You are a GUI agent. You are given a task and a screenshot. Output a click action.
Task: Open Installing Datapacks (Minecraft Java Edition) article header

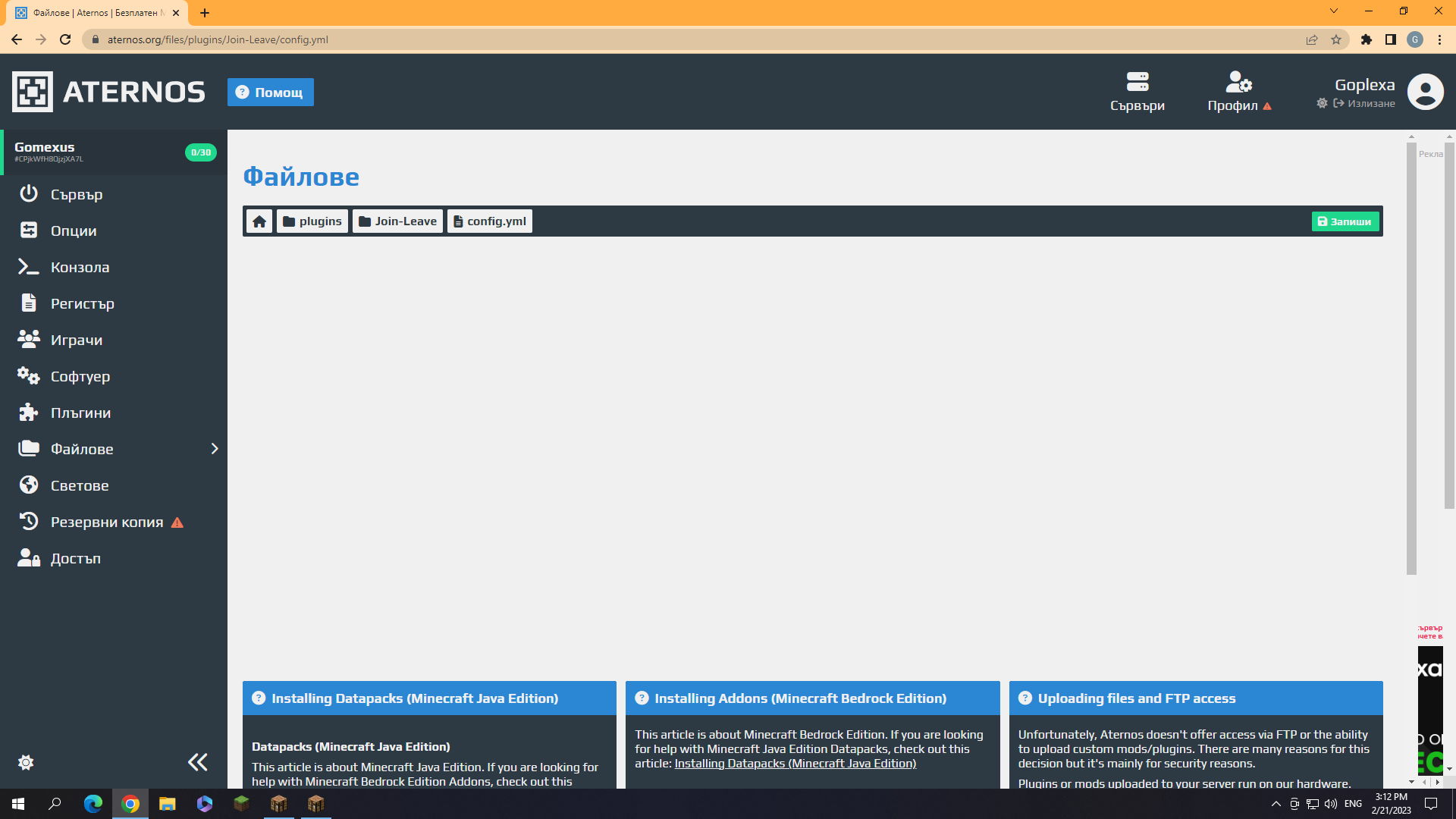tap(429, 698)
